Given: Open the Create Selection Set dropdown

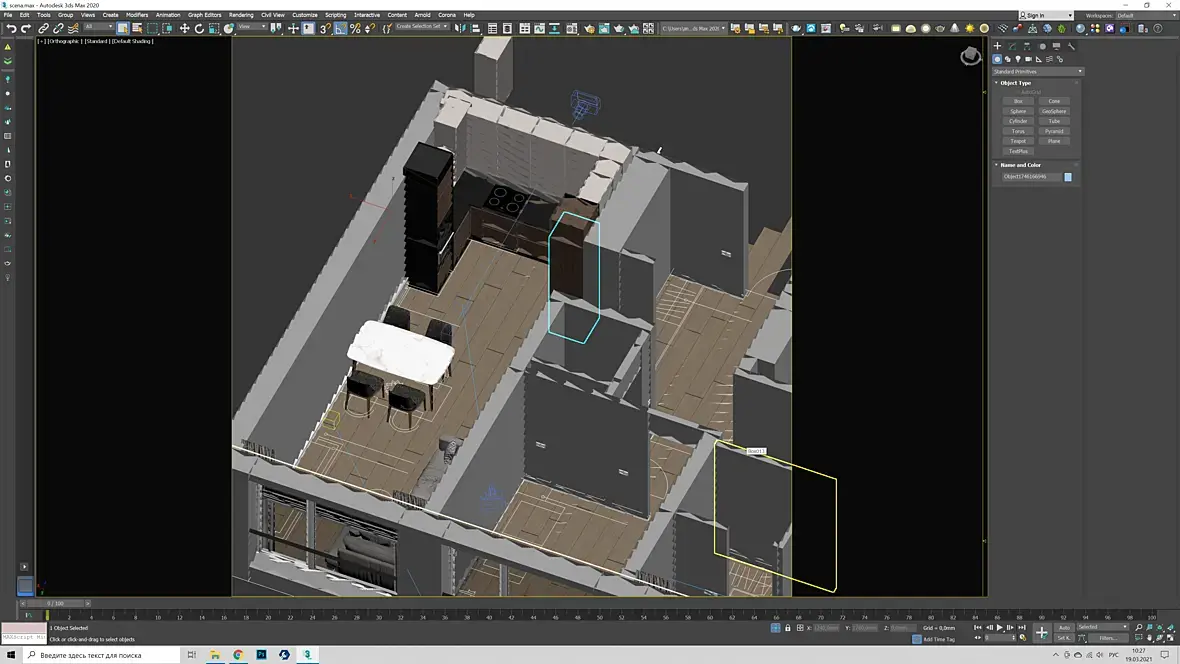Looking at the screenshot, I should tap(420, 27).
